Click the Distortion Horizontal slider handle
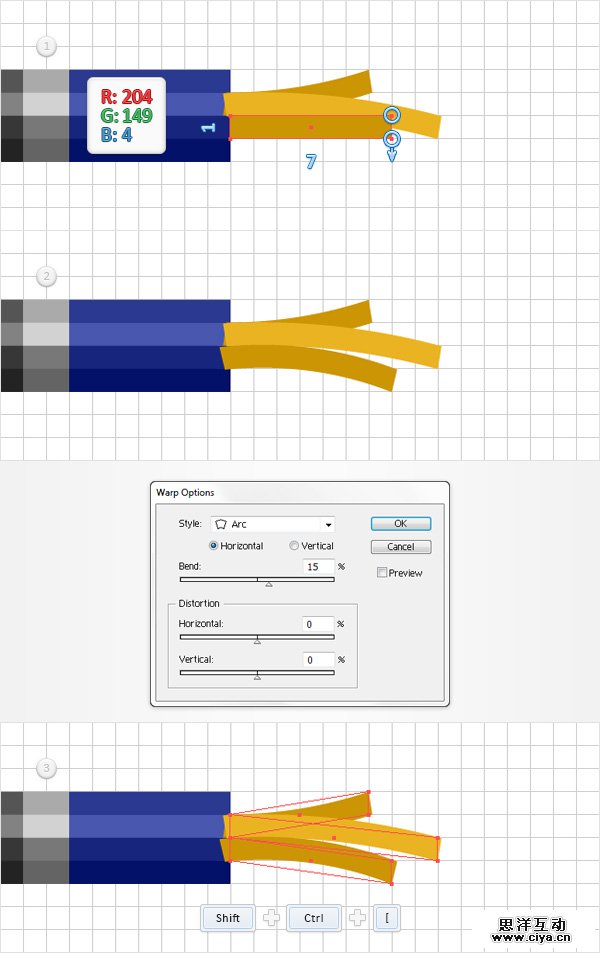Viewport: 600px width, 953px height. (x=257, y=641)
